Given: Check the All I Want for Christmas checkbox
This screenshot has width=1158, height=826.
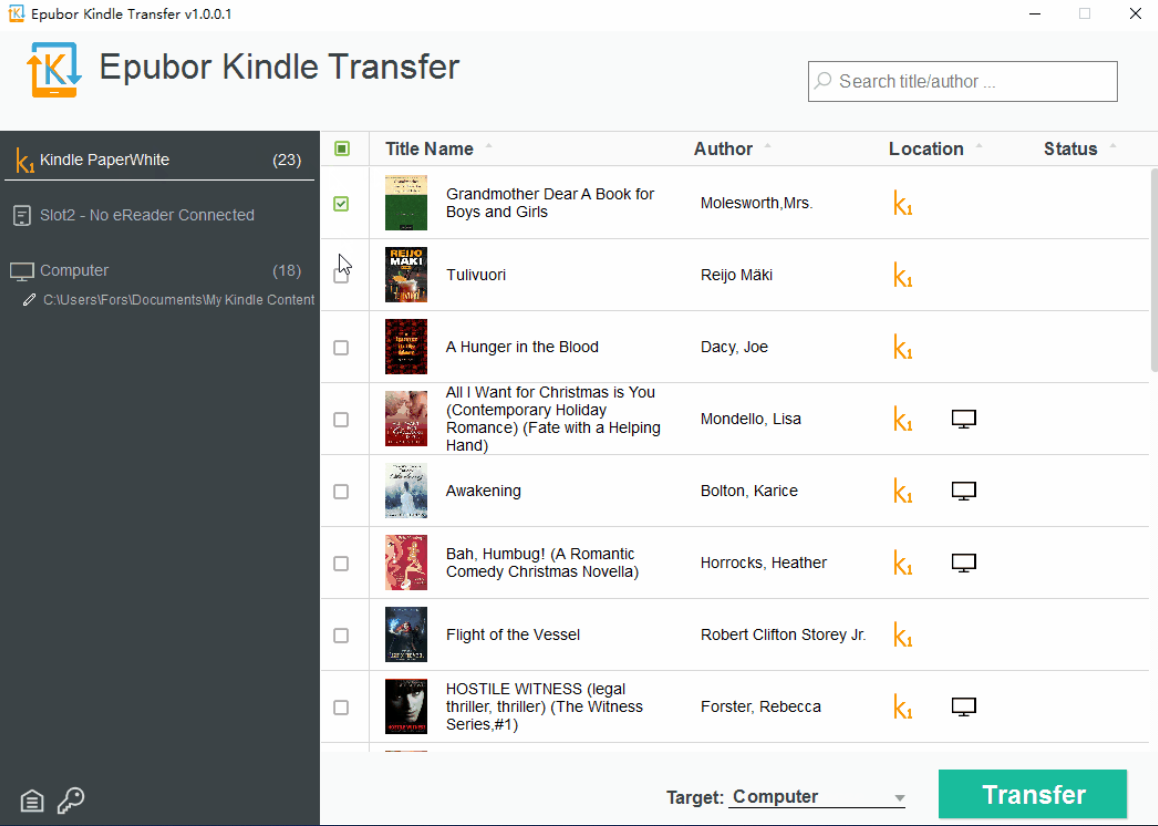Looking at the screenshot, I should (x=341, y=420).
